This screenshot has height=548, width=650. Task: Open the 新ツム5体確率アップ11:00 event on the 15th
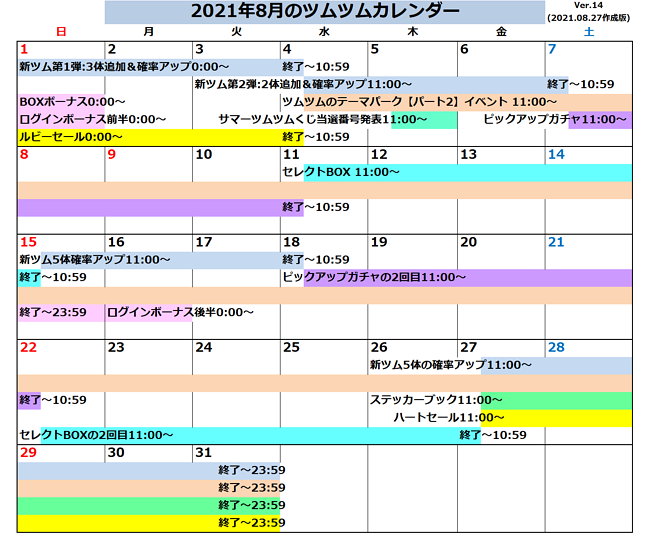pyautogui.click(x=95, y=259)
